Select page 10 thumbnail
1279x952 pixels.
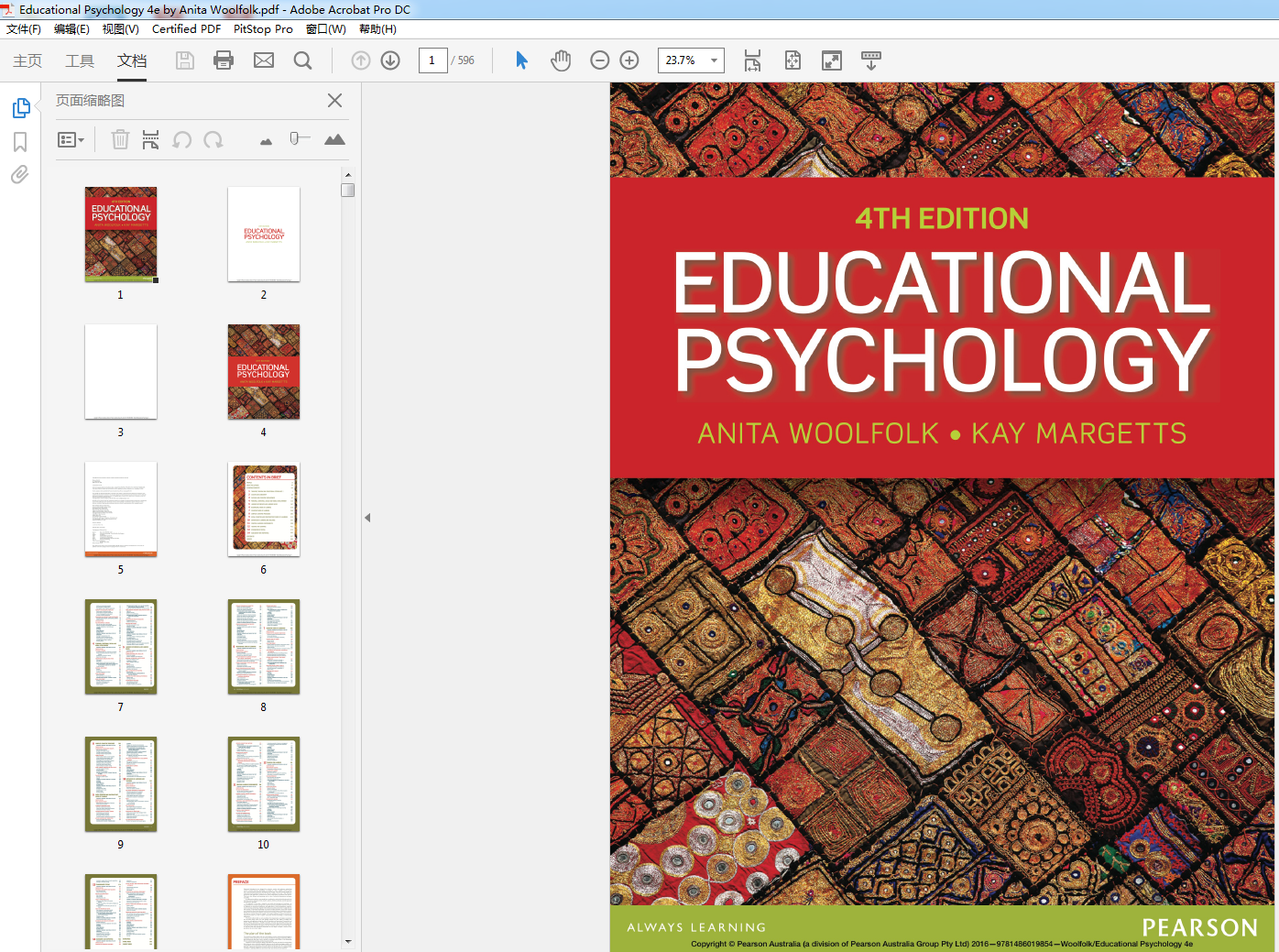[x=264, y=784]
